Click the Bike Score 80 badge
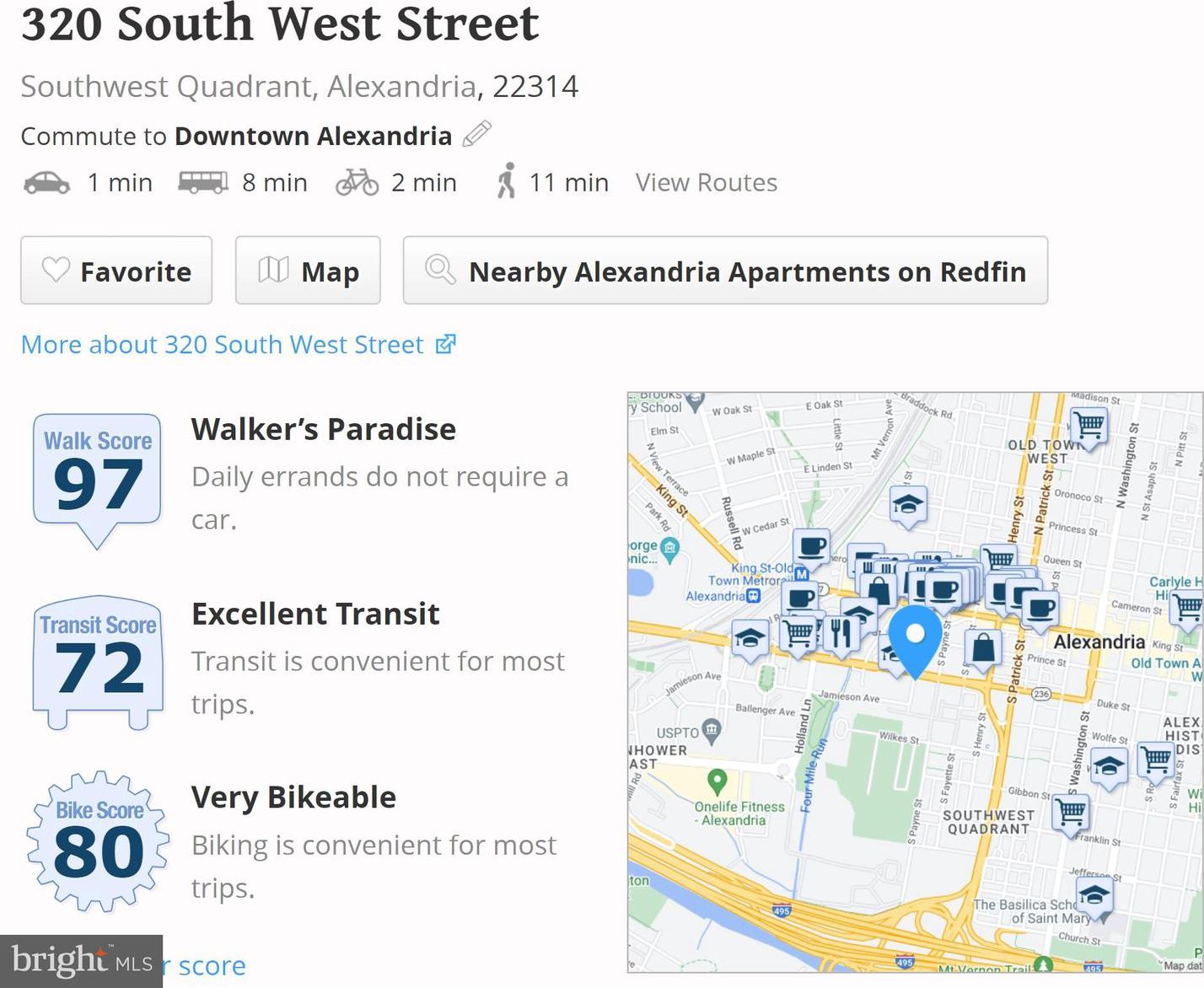The width and height of the screenshot is (1204, 988). pyautogui.click(x=99, y=842)
